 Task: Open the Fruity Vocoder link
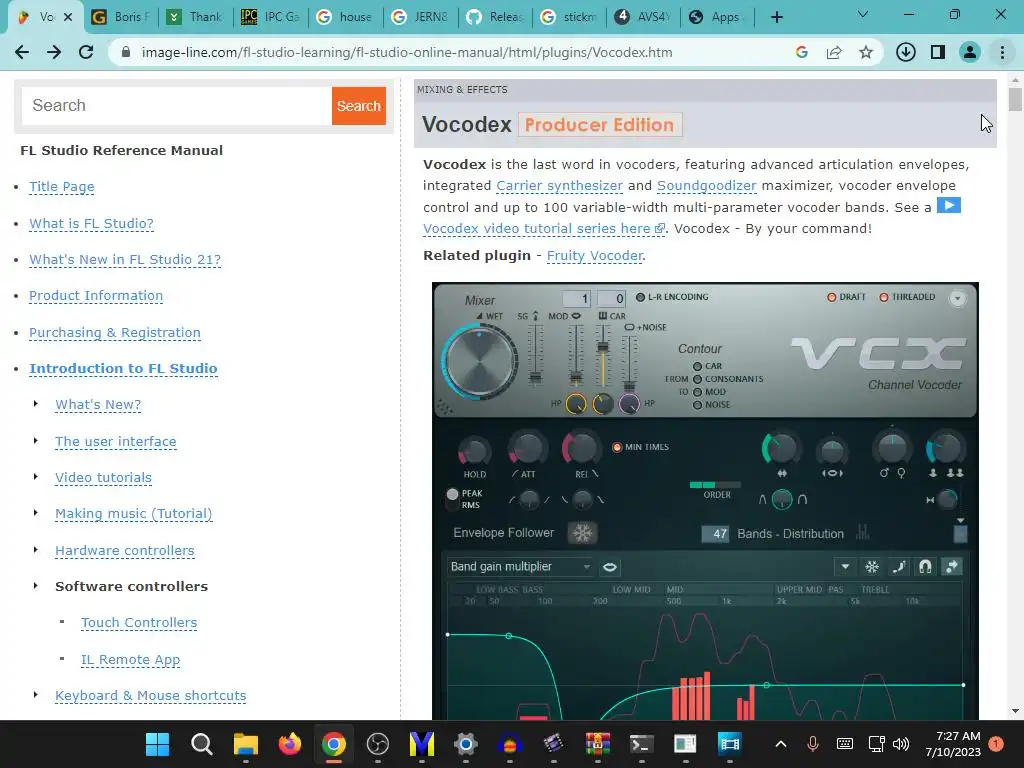click(x=595, y=255)
